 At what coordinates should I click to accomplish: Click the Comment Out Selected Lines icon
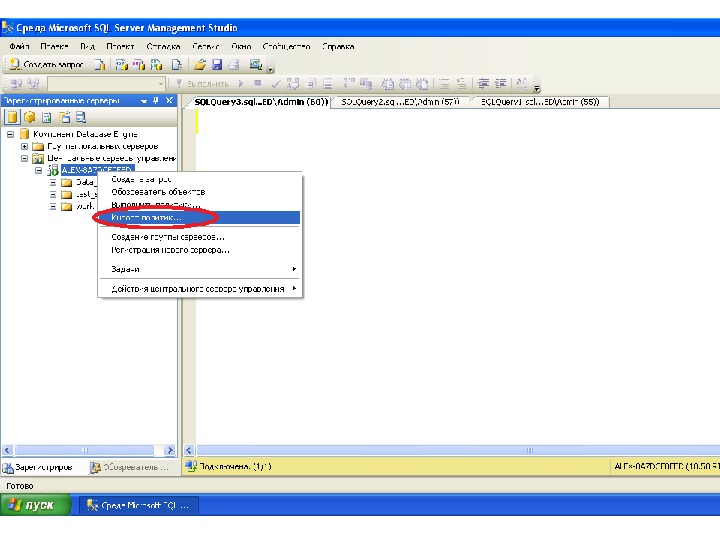pos(444,84)
